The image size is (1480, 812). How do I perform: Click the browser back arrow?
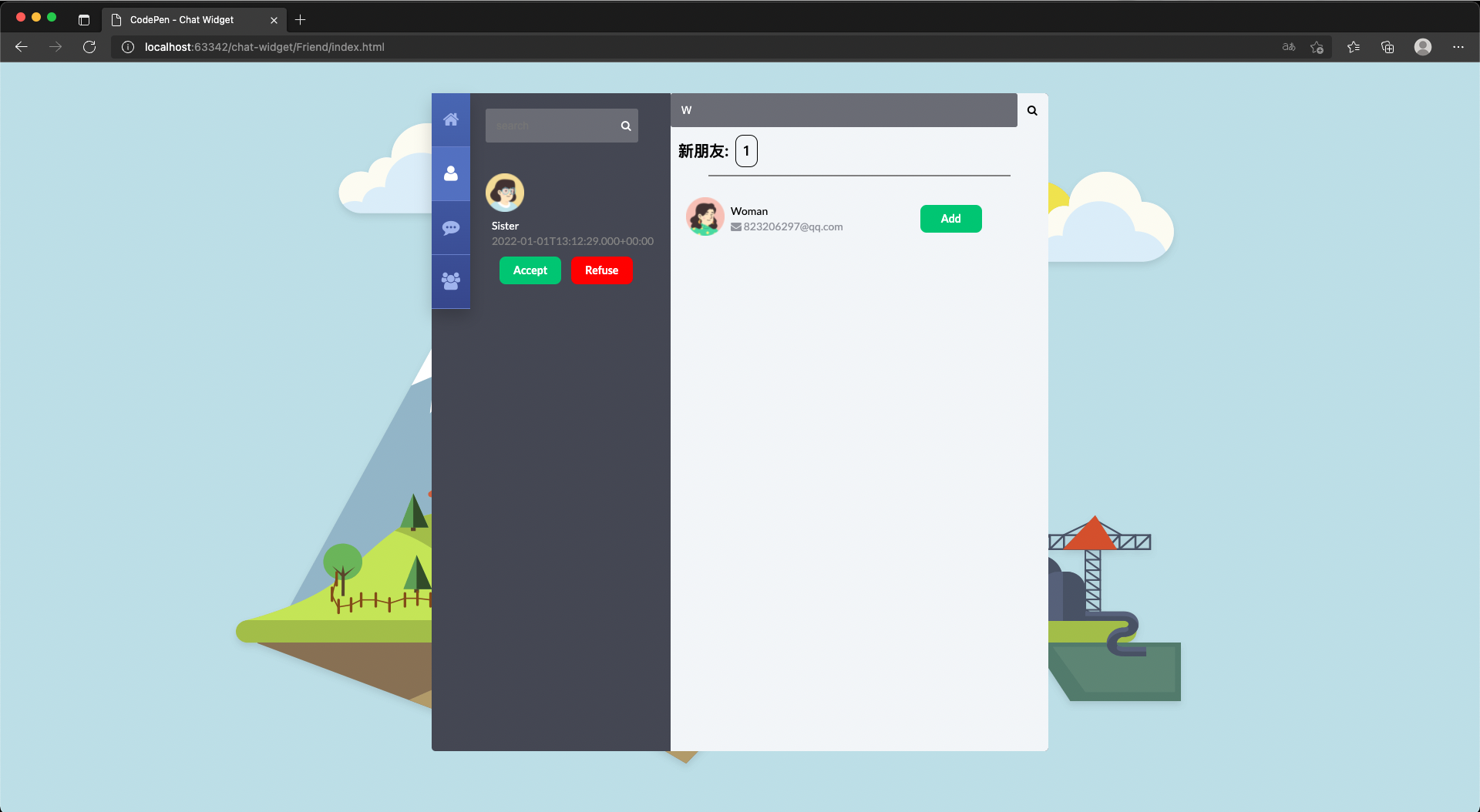coord(22,47)
